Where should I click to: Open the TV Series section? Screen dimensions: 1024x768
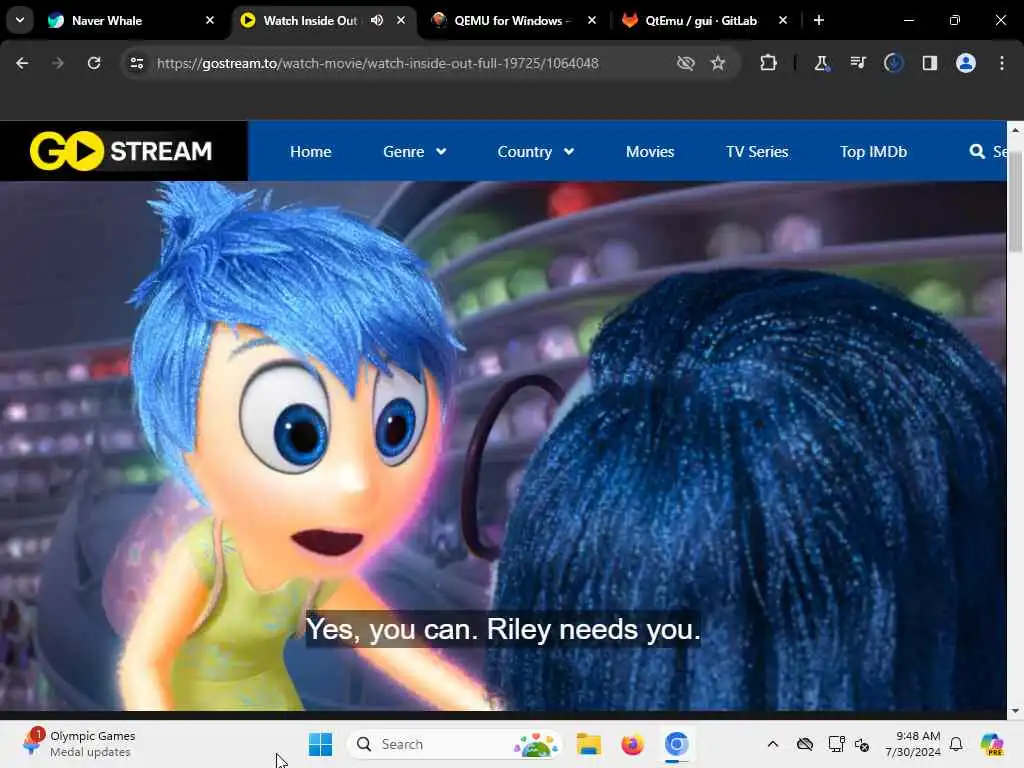[x=757, y=152]
